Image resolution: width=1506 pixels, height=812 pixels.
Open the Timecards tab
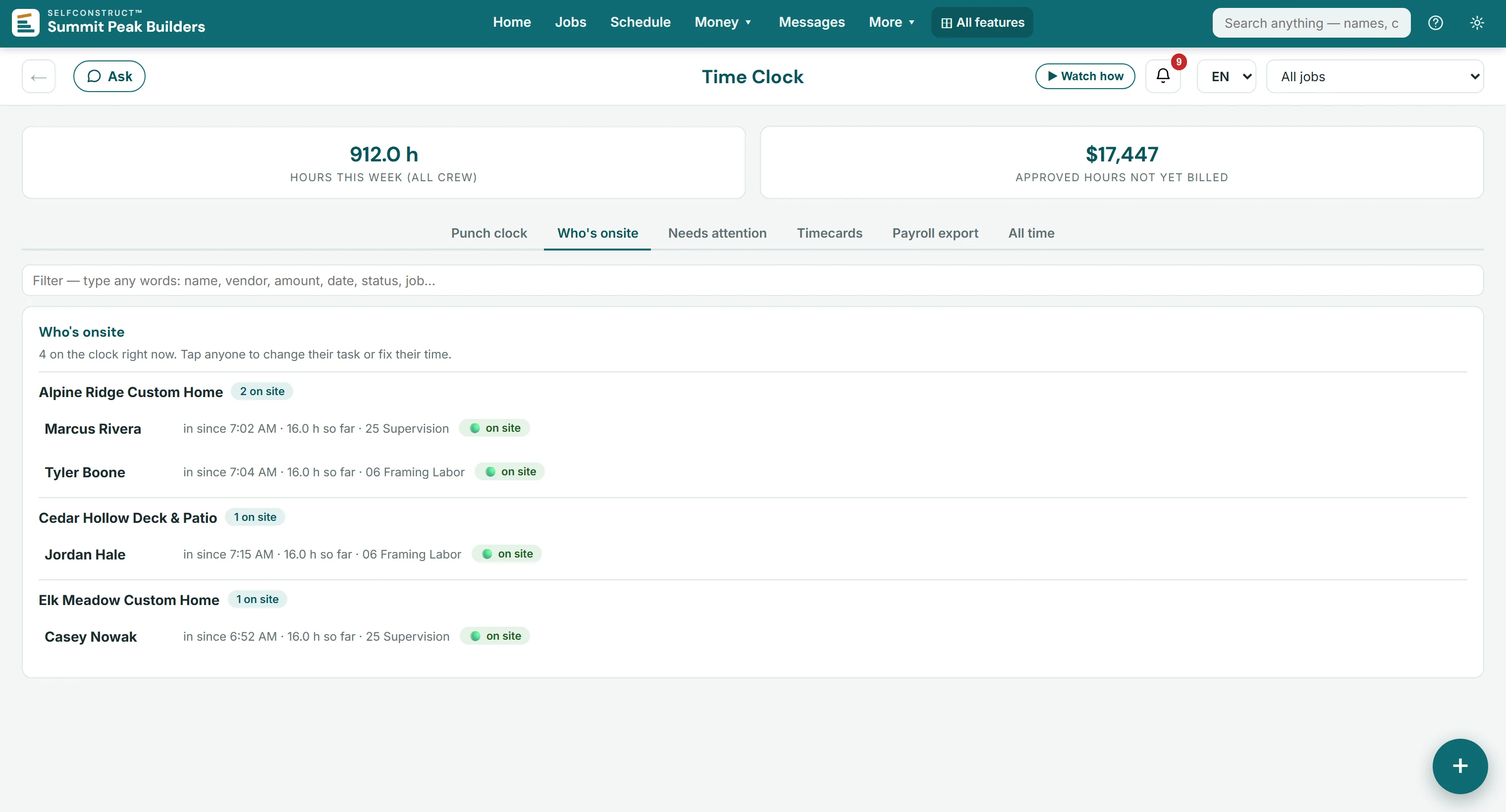[829, 233]
